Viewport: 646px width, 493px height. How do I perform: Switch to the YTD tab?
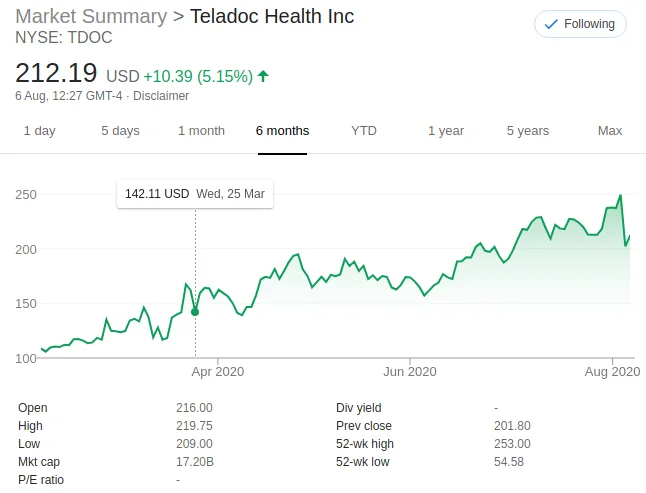click(x=363, y=131)
